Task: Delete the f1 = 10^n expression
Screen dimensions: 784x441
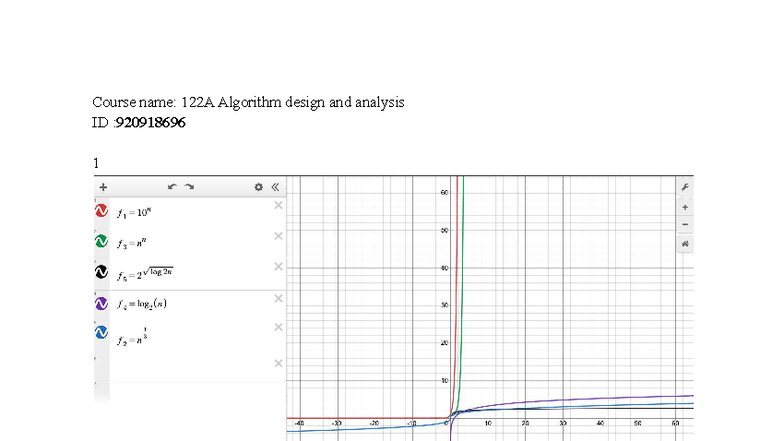Action: 278,206
